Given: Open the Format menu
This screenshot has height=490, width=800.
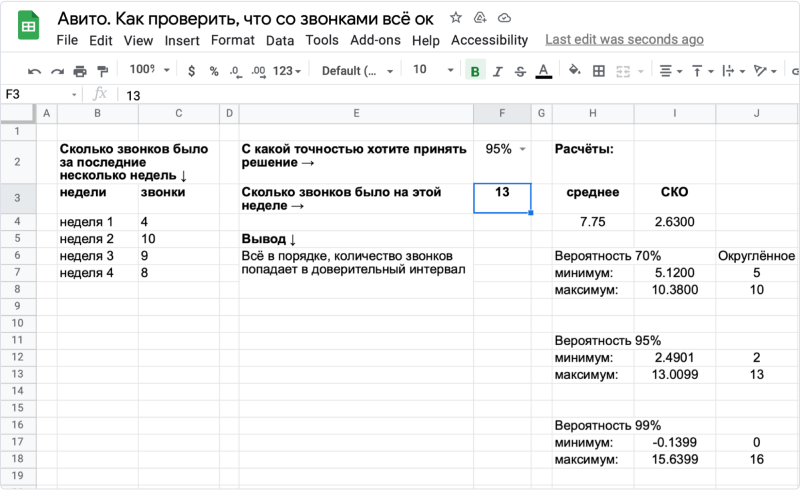Looking at the screenshot, I should (232, 40).
